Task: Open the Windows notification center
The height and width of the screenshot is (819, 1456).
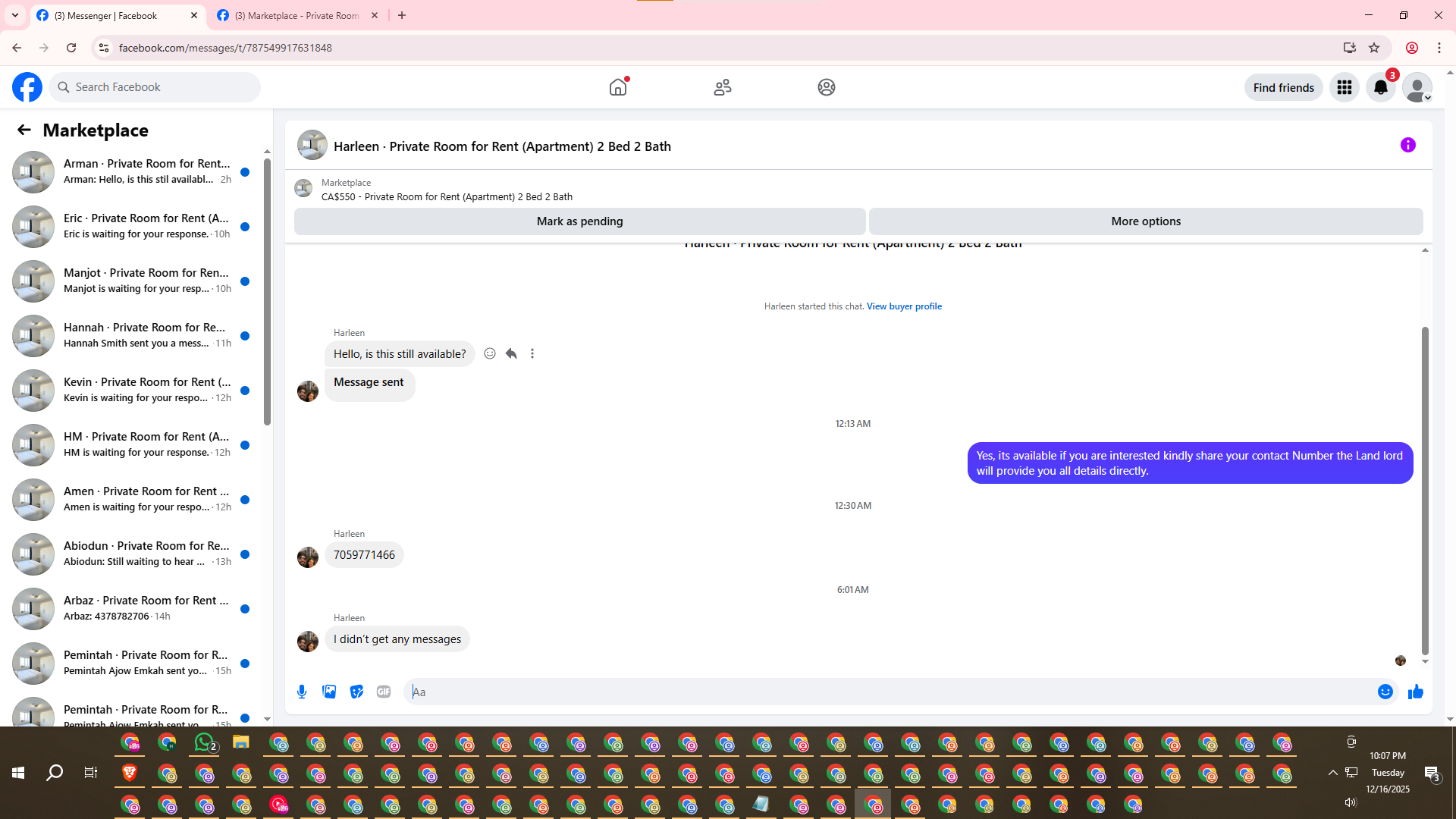Action: point(1432,773)
